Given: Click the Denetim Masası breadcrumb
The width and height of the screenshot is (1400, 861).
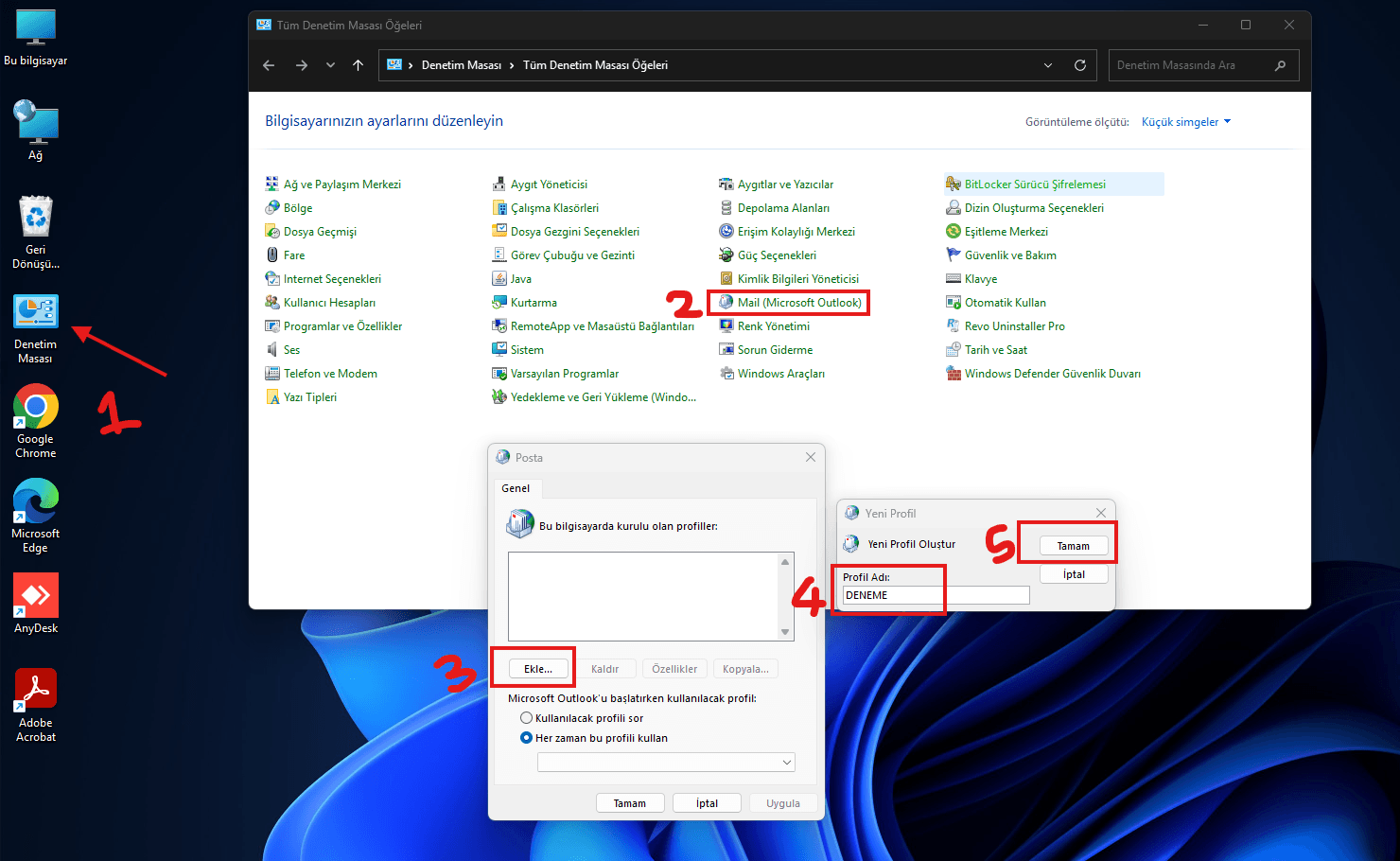Looking at the screenshot, I should 462,65.
